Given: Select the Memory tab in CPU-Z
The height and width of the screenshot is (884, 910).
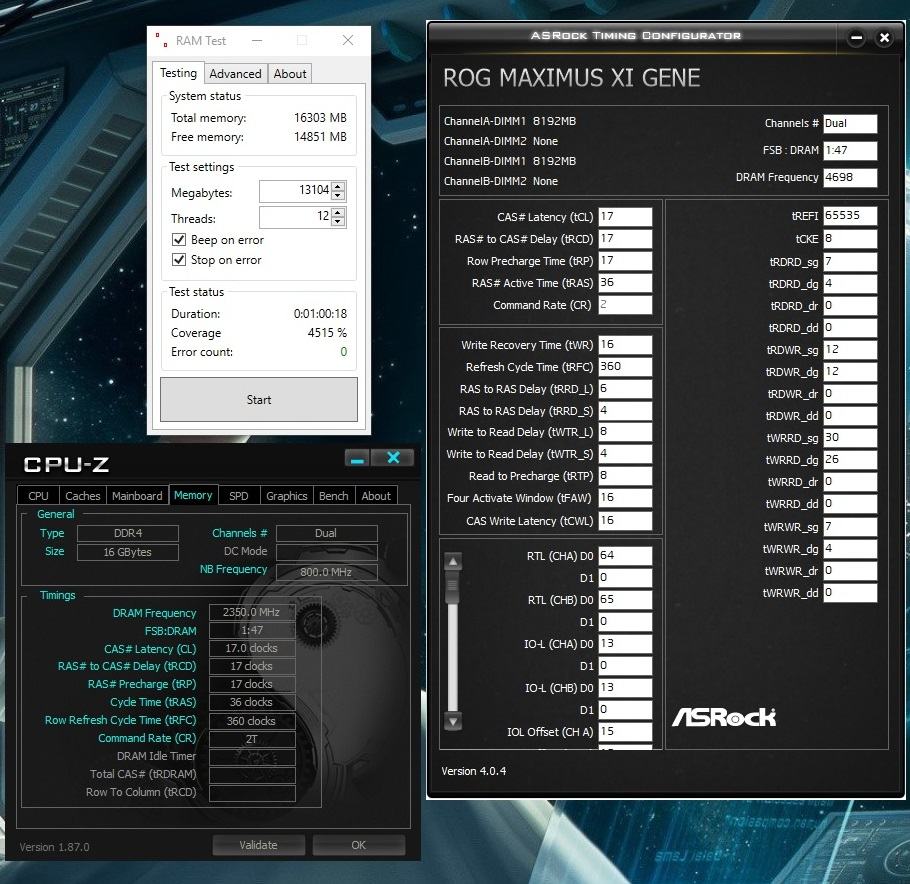Looking at the screenshot, I should tap(193, 495).
